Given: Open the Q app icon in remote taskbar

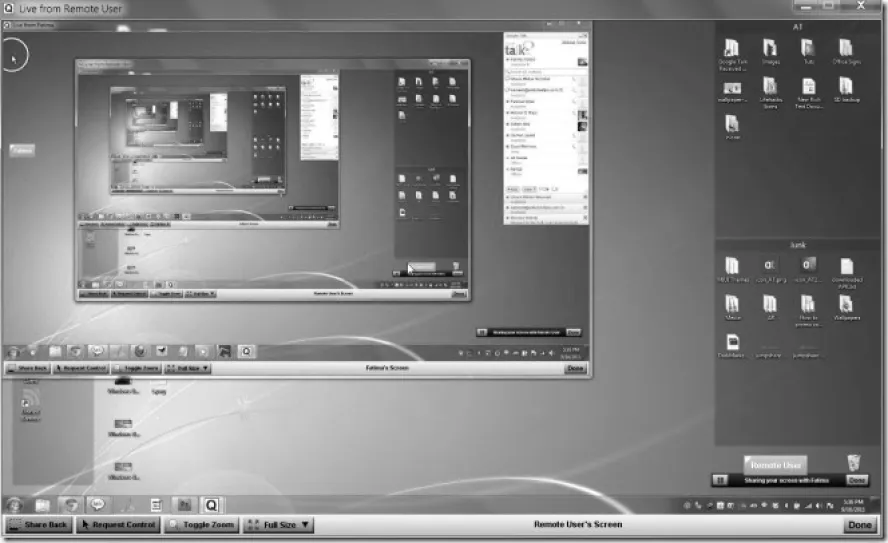Looking at the screenshot, I should pyautogui.click(x=213, y=505).
